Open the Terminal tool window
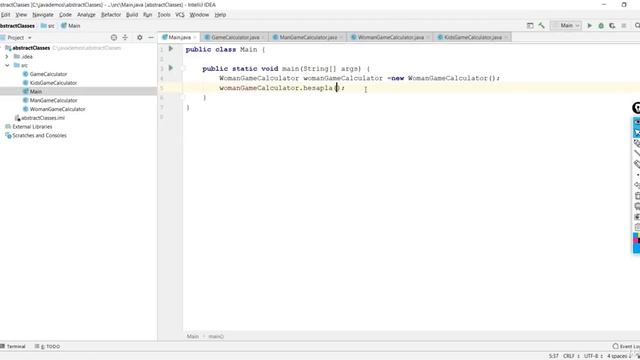The image size is (640, 360). pyautogui.click(x=13, y=347)
